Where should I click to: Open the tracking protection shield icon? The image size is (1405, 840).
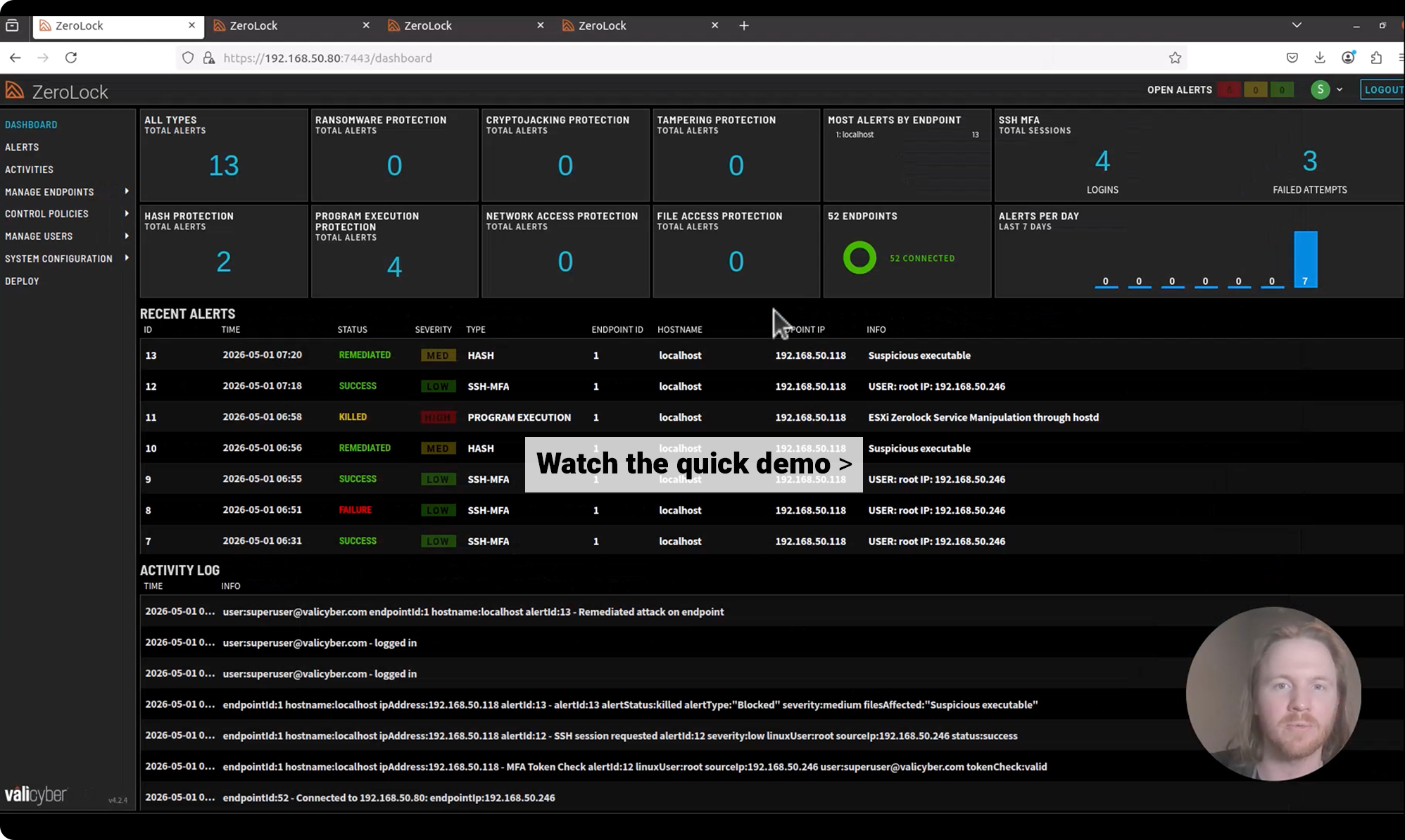(x=188, y=58)
